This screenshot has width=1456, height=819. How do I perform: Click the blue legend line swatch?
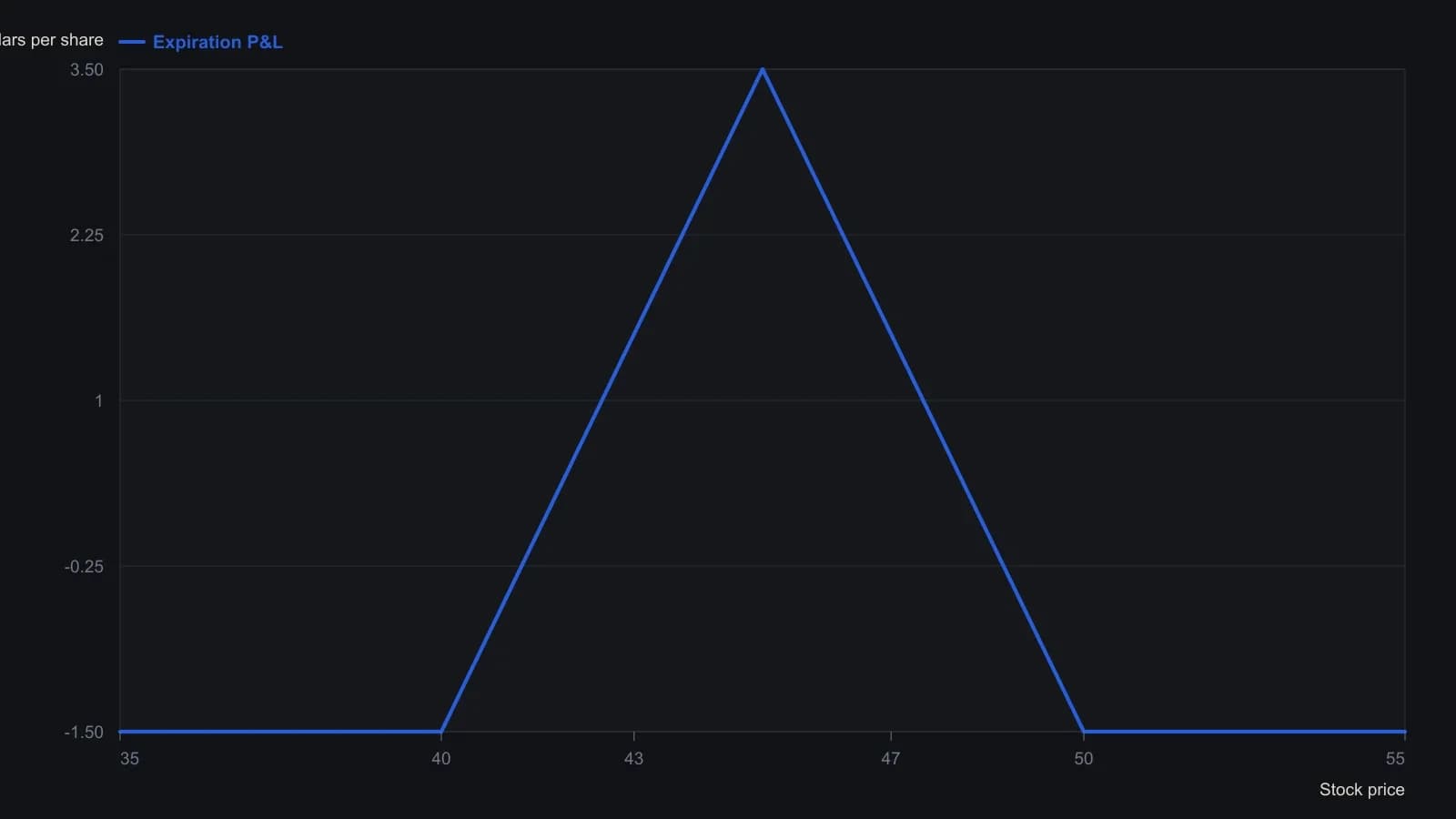(x=132, y=42)
